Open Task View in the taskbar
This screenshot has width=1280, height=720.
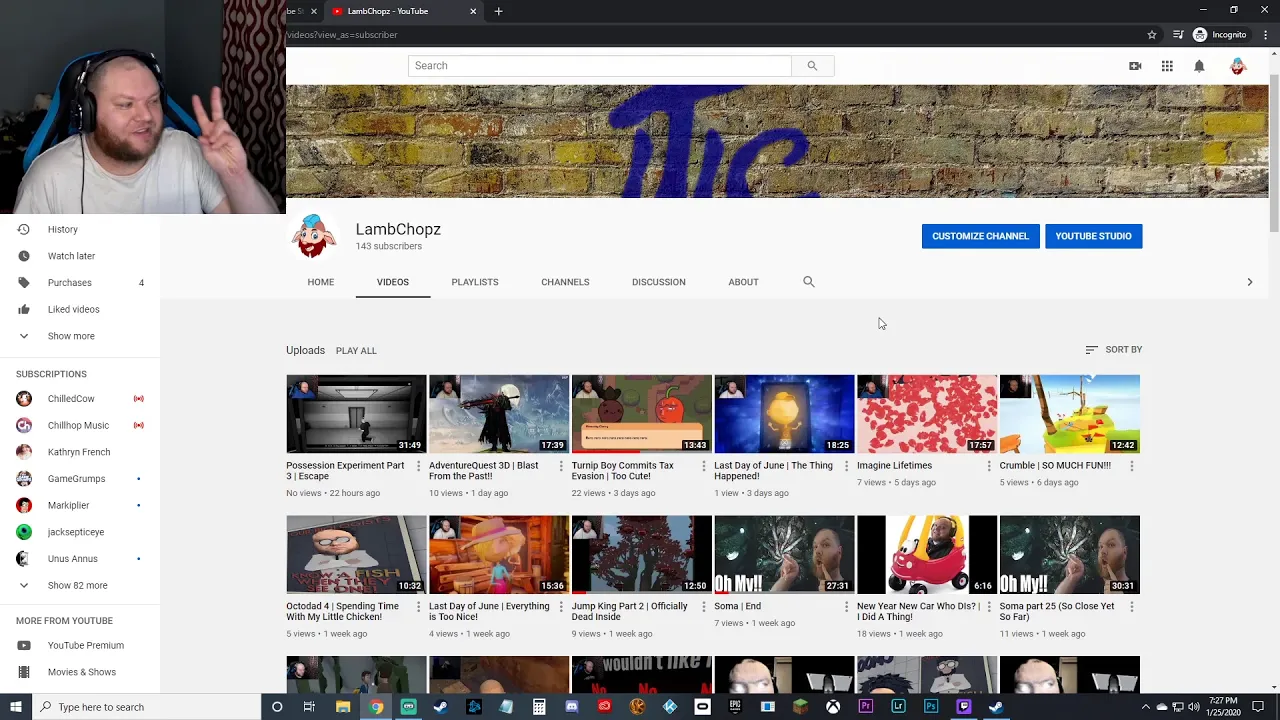(309, 707)
